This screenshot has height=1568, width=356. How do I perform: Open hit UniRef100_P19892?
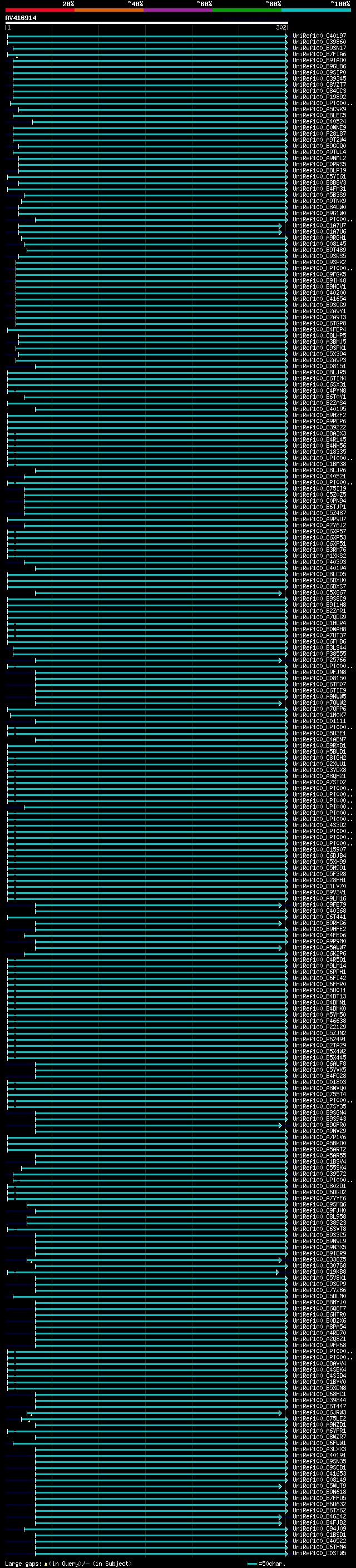[x=319, y=97]
